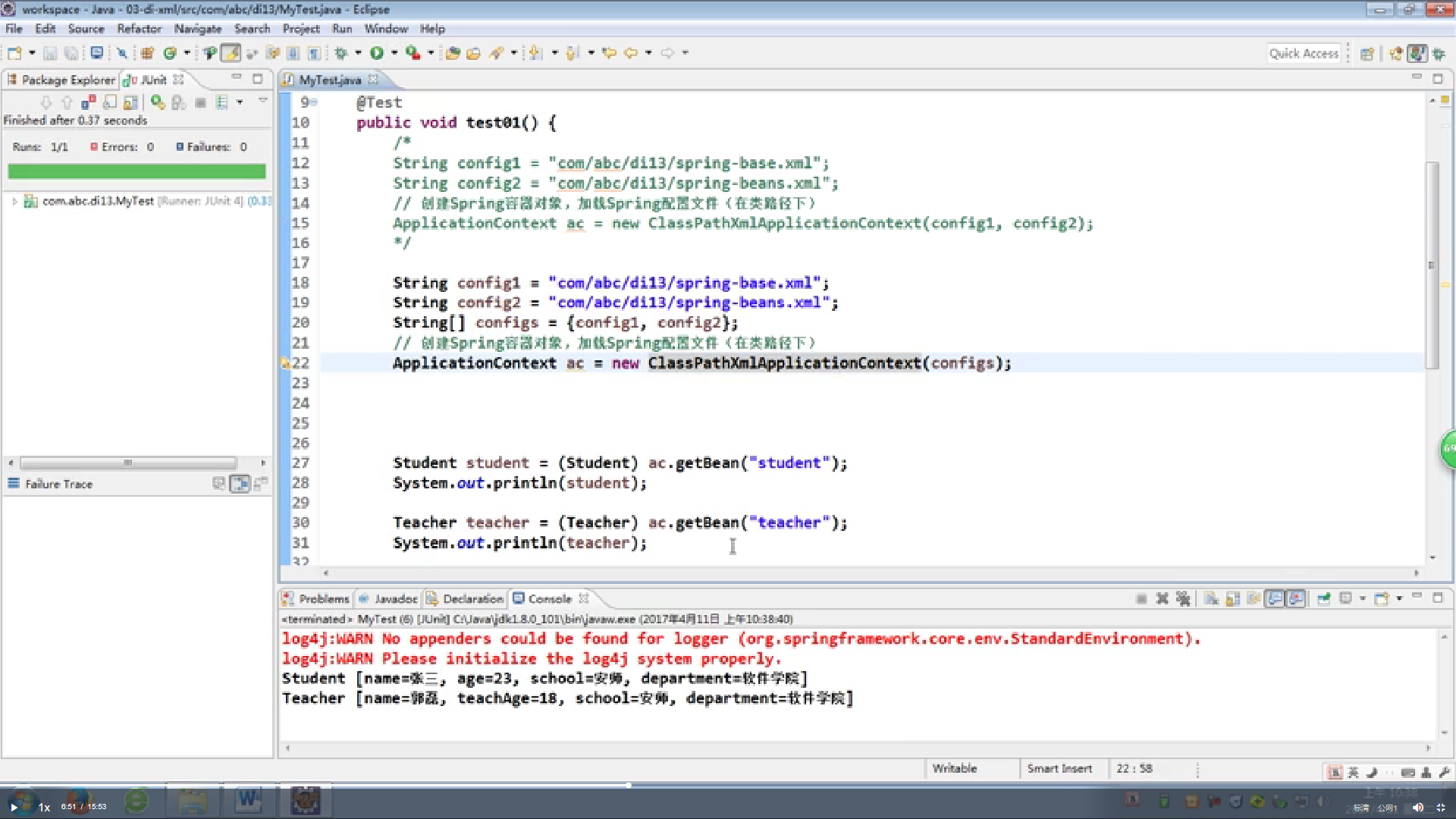Collapse the test01 method at line 9

pyautogui.click(x=314, y=102)
